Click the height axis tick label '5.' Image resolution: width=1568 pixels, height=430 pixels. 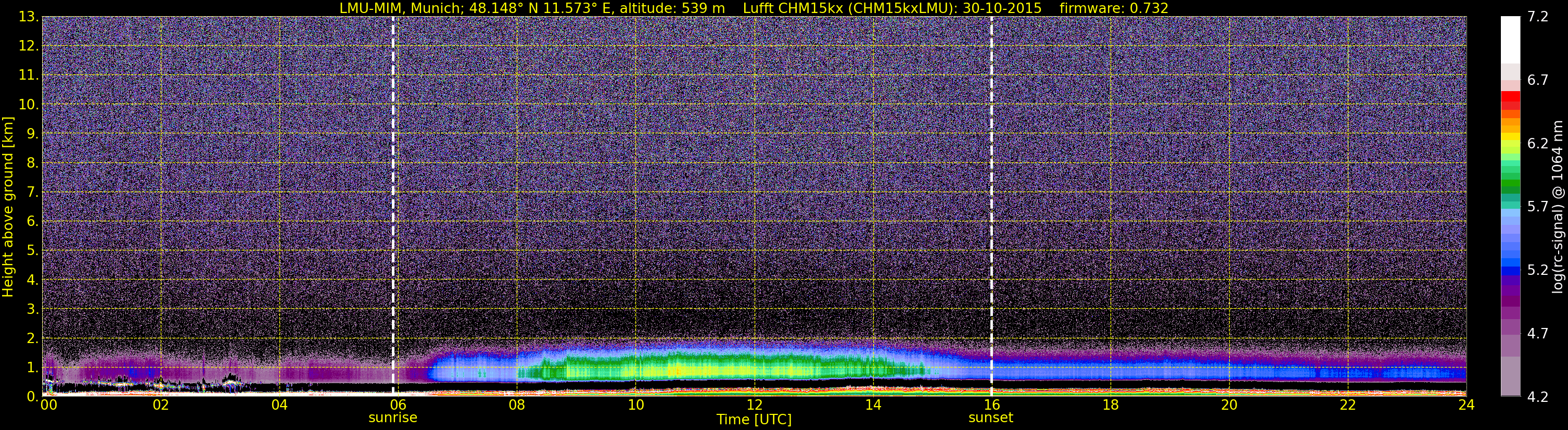click(x=33, y=251)
